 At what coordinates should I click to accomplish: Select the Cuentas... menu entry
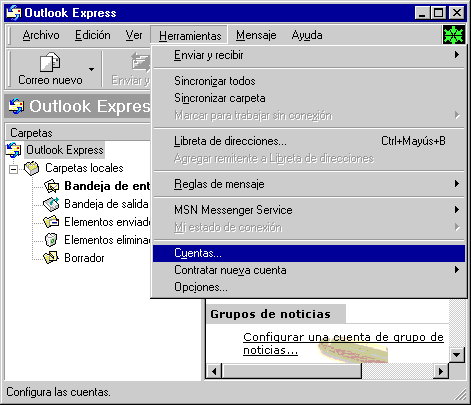309,253
